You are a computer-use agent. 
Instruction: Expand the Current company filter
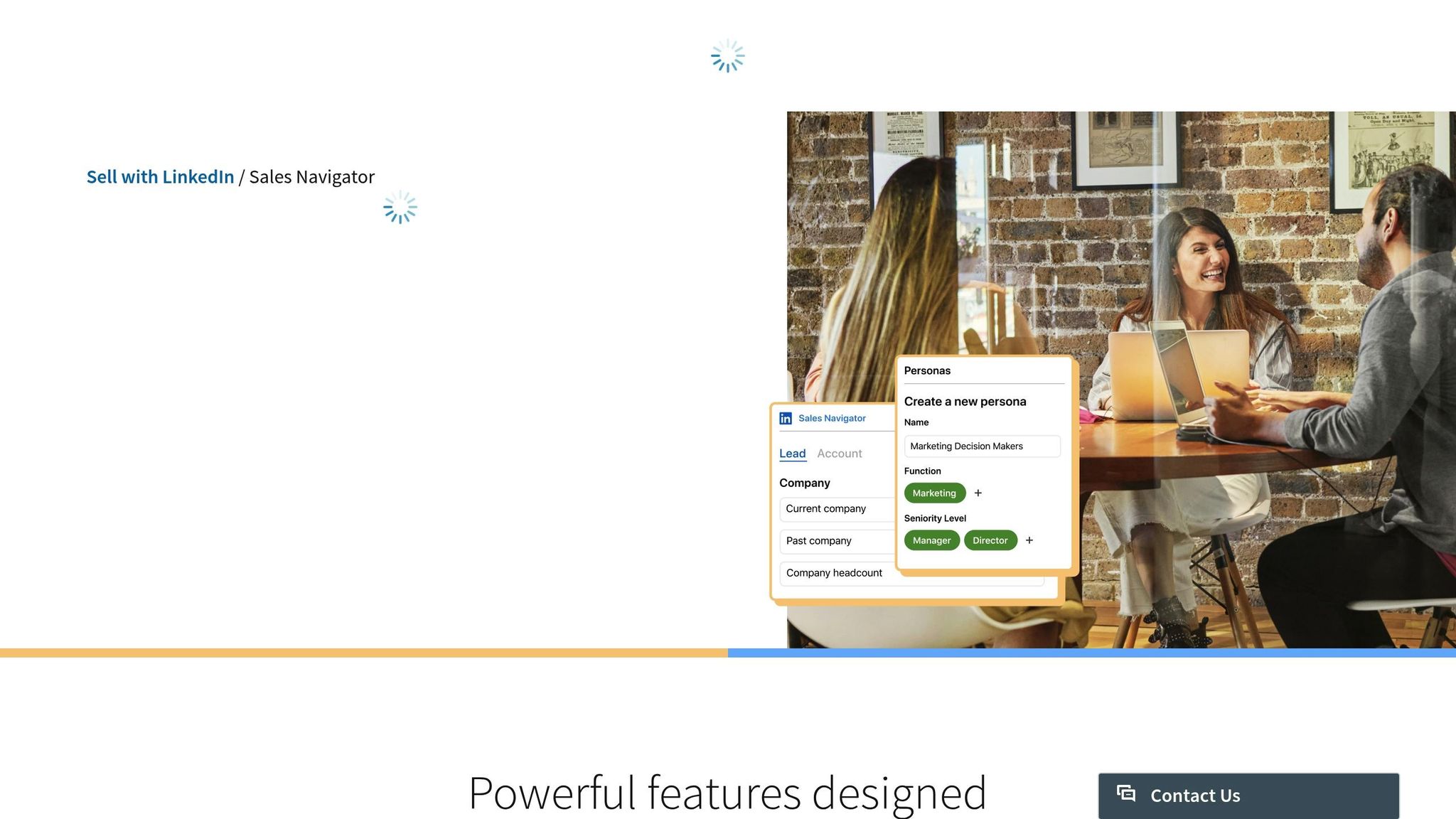click(835, 509)
